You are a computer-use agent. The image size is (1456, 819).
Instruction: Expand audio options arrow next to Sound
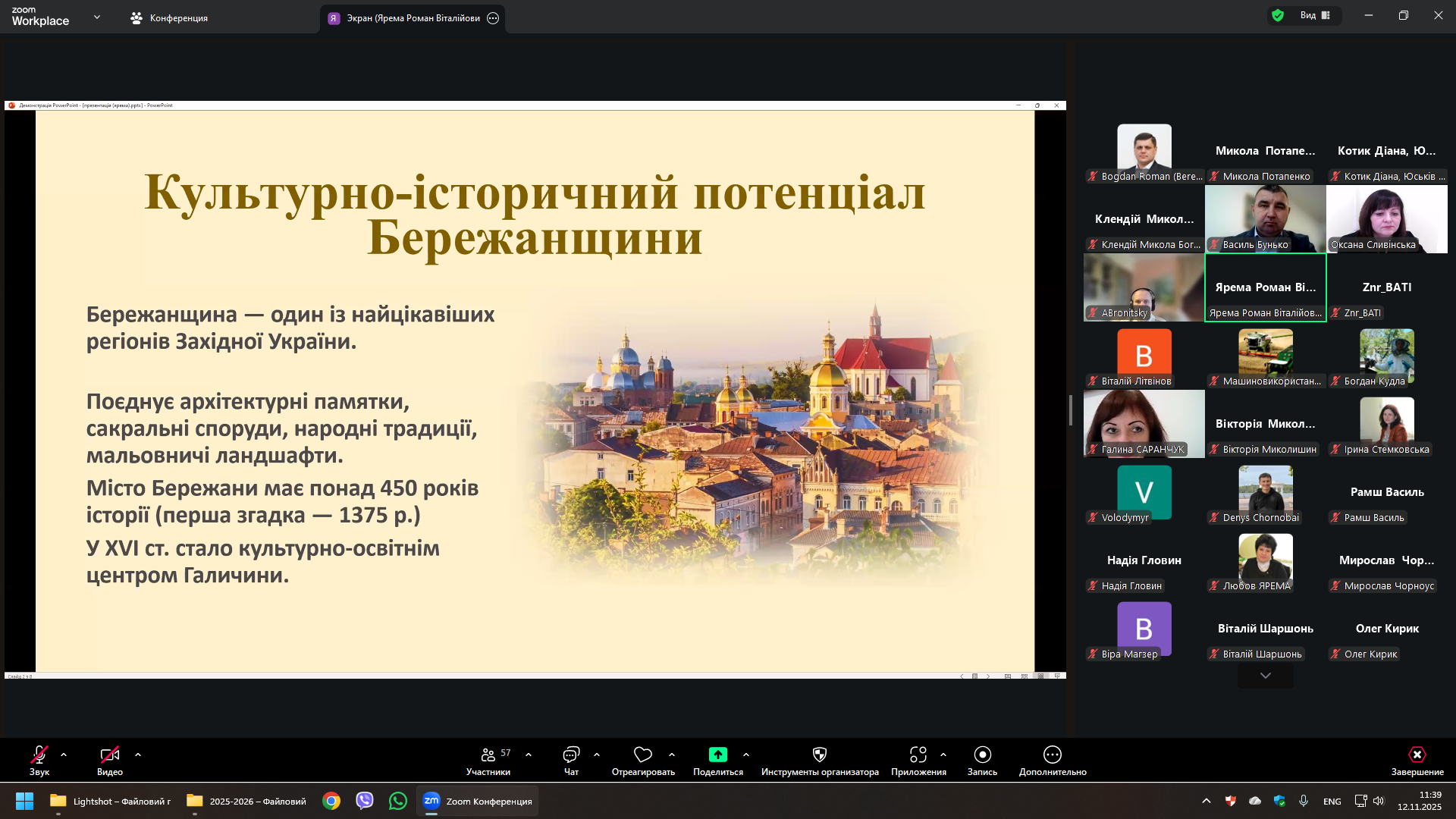click(x=64, y=755)
